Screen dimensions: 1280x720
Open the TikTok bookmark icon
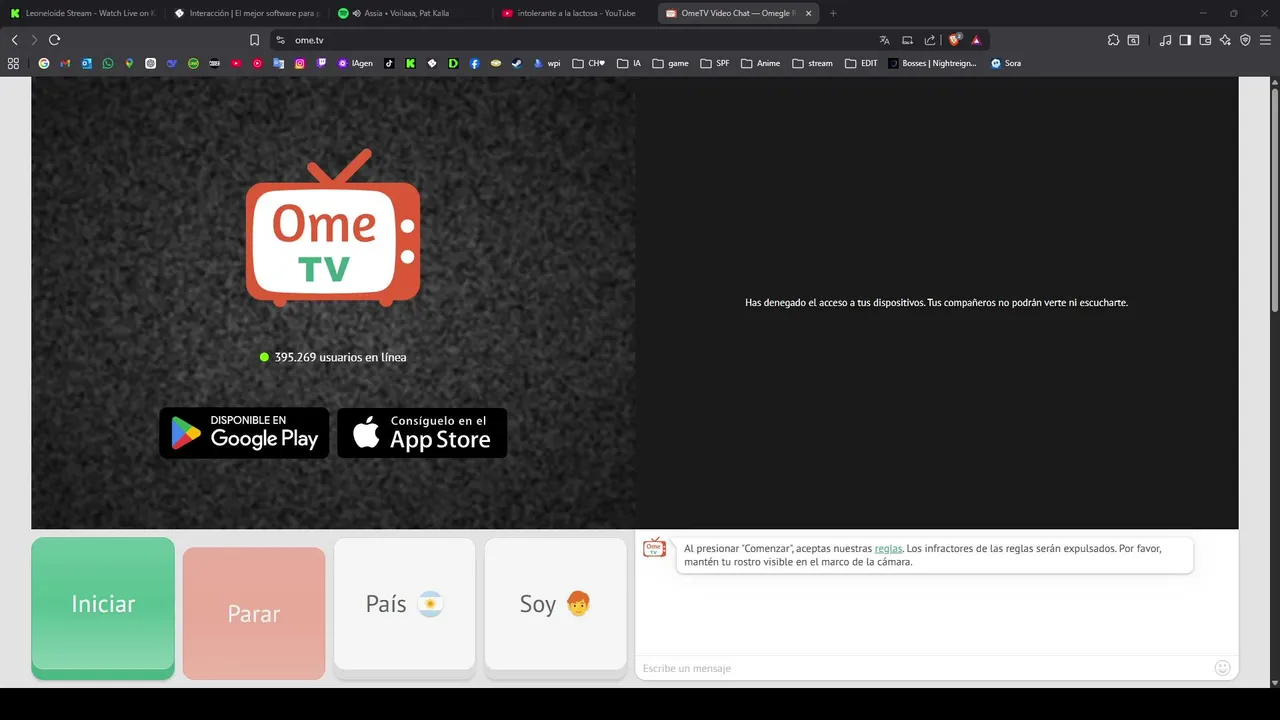click(x=389, y=63)
